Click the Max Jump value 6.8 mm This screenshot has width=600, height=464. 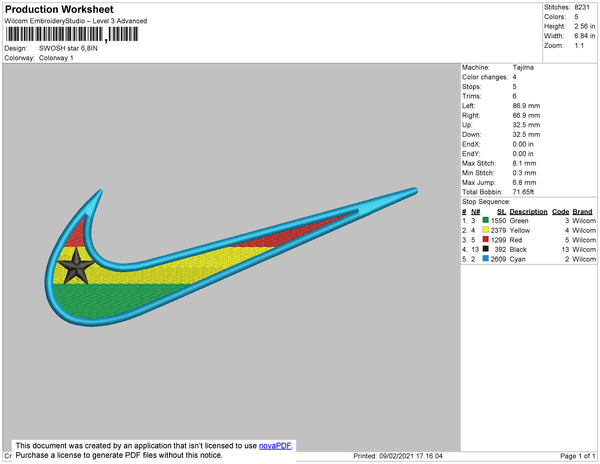click(524, 182)
